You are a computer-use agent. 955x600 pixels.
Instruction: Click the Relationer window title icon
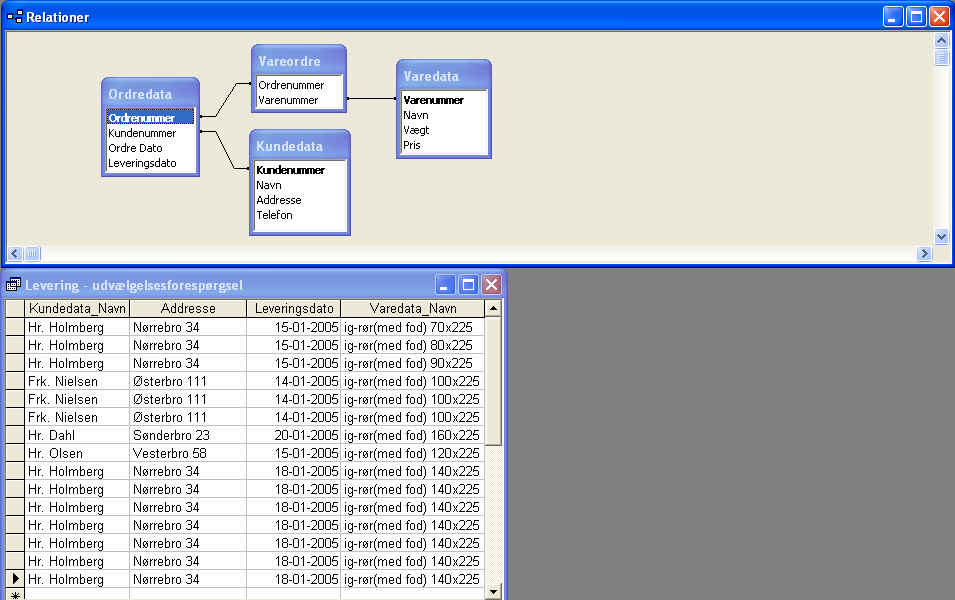[x=14, y=17]
